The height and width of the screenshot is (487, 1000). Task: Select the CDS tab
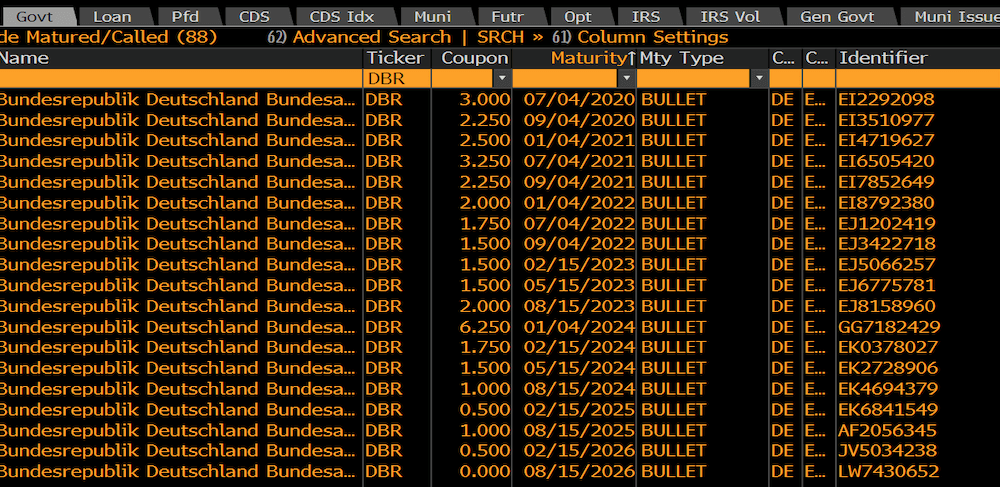click(254, 17)
